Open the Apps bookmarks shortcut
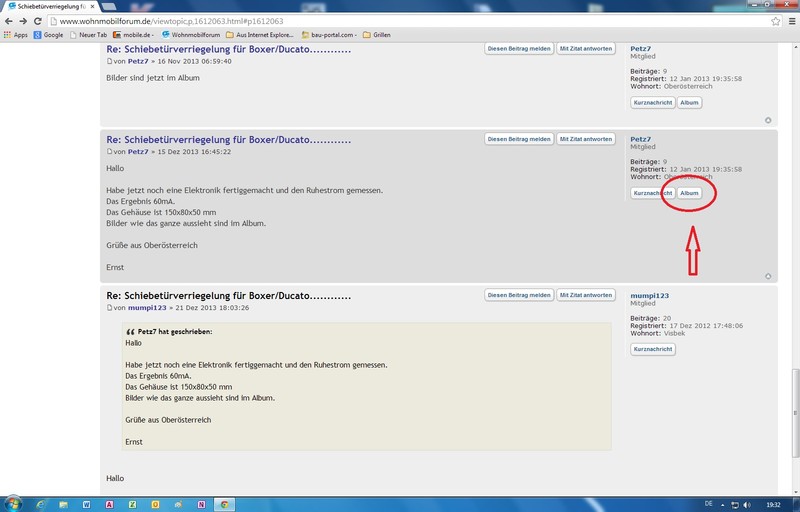 [x=15, y=34]
